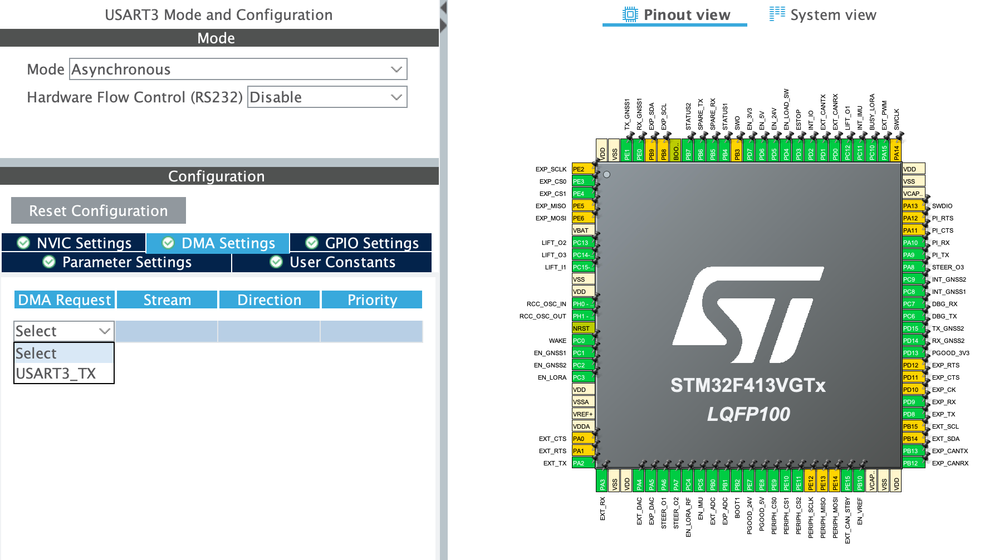Click the DMA Request column header

click(64, 299)
